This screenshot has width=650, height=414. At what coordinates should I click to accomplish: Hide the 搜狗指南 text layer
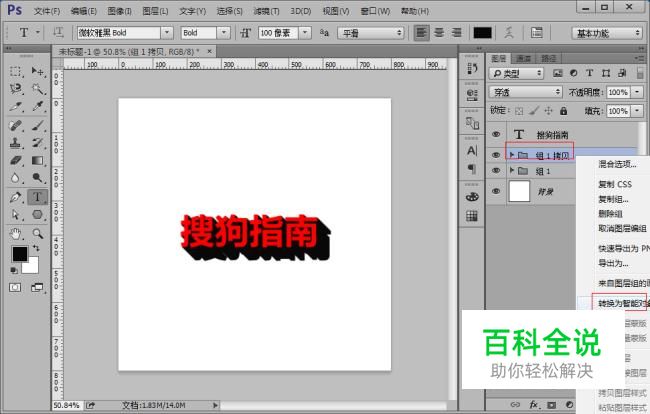coord(496,134)
